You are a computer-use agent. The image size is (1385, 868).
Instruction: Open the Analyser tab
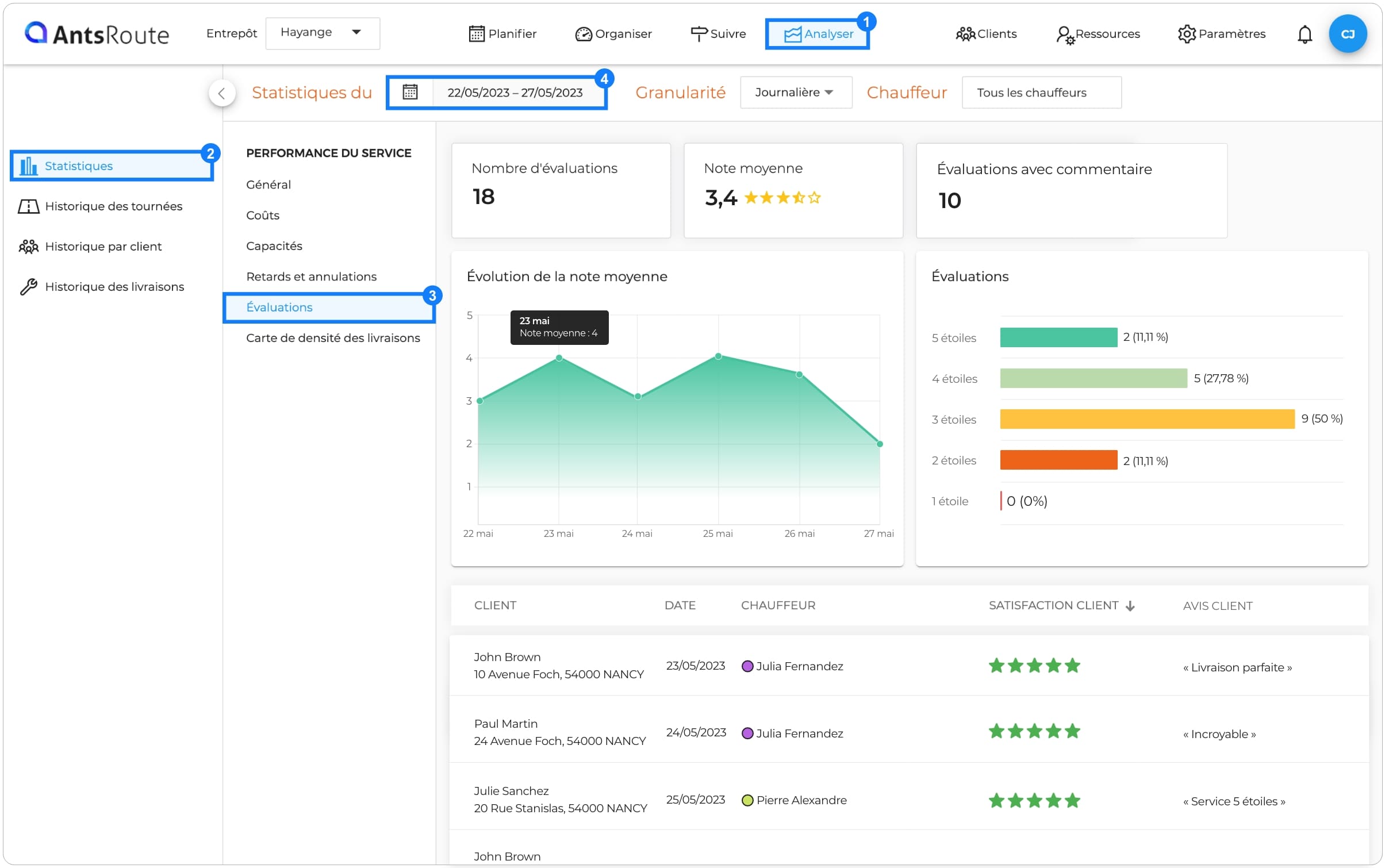(816, 34)
